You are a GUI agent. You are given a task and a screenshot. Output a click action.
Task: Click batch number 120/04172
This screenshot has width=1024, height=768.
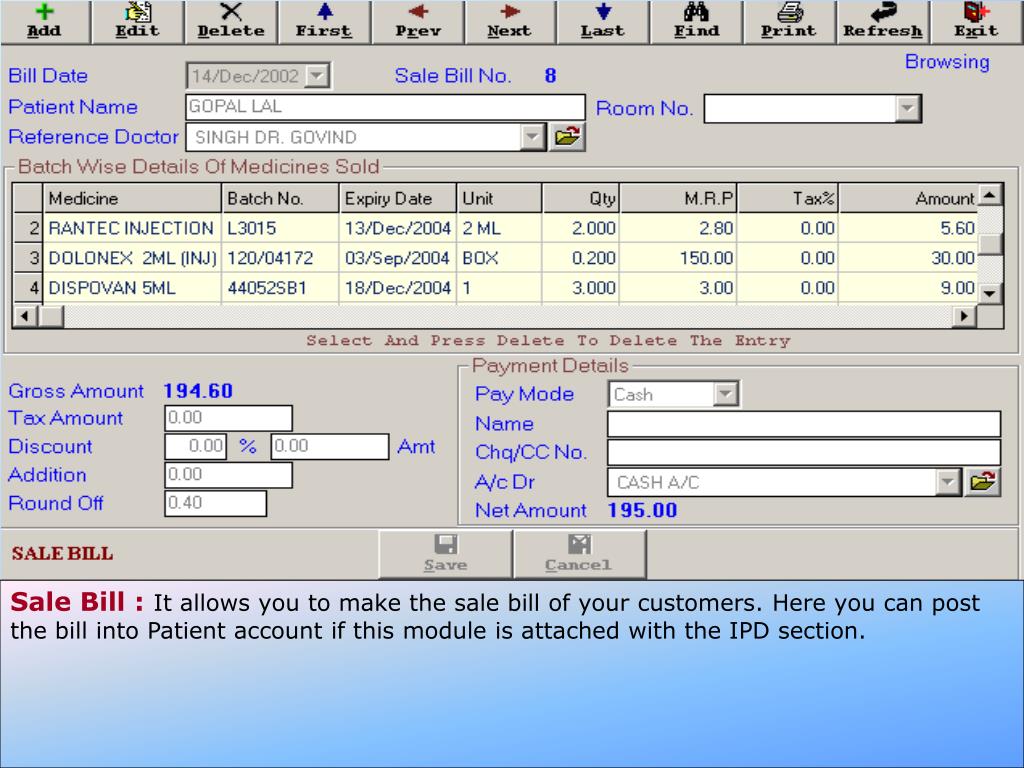(x=281, y=258)
